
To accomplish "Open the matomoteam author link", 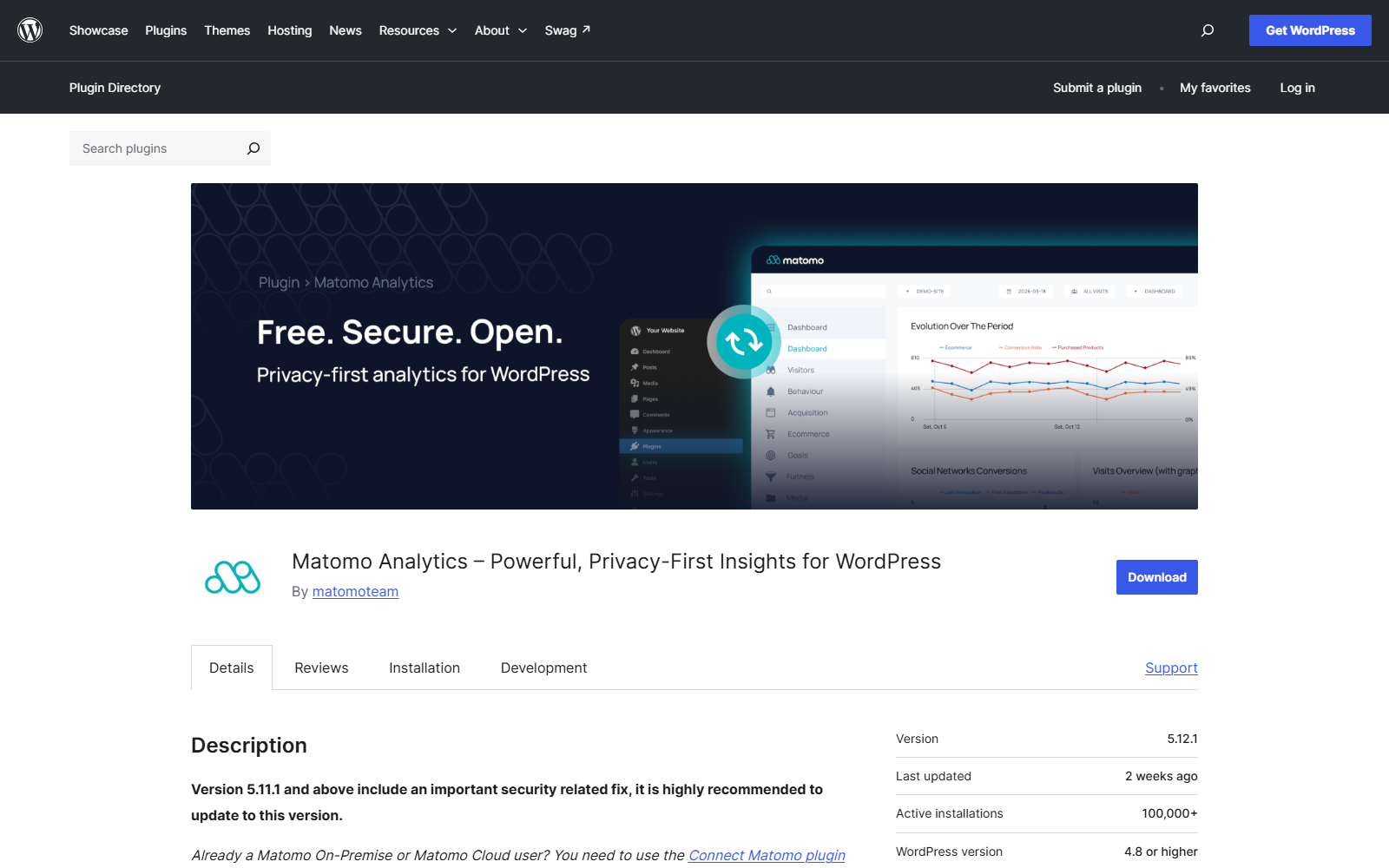I will [355, 591].
